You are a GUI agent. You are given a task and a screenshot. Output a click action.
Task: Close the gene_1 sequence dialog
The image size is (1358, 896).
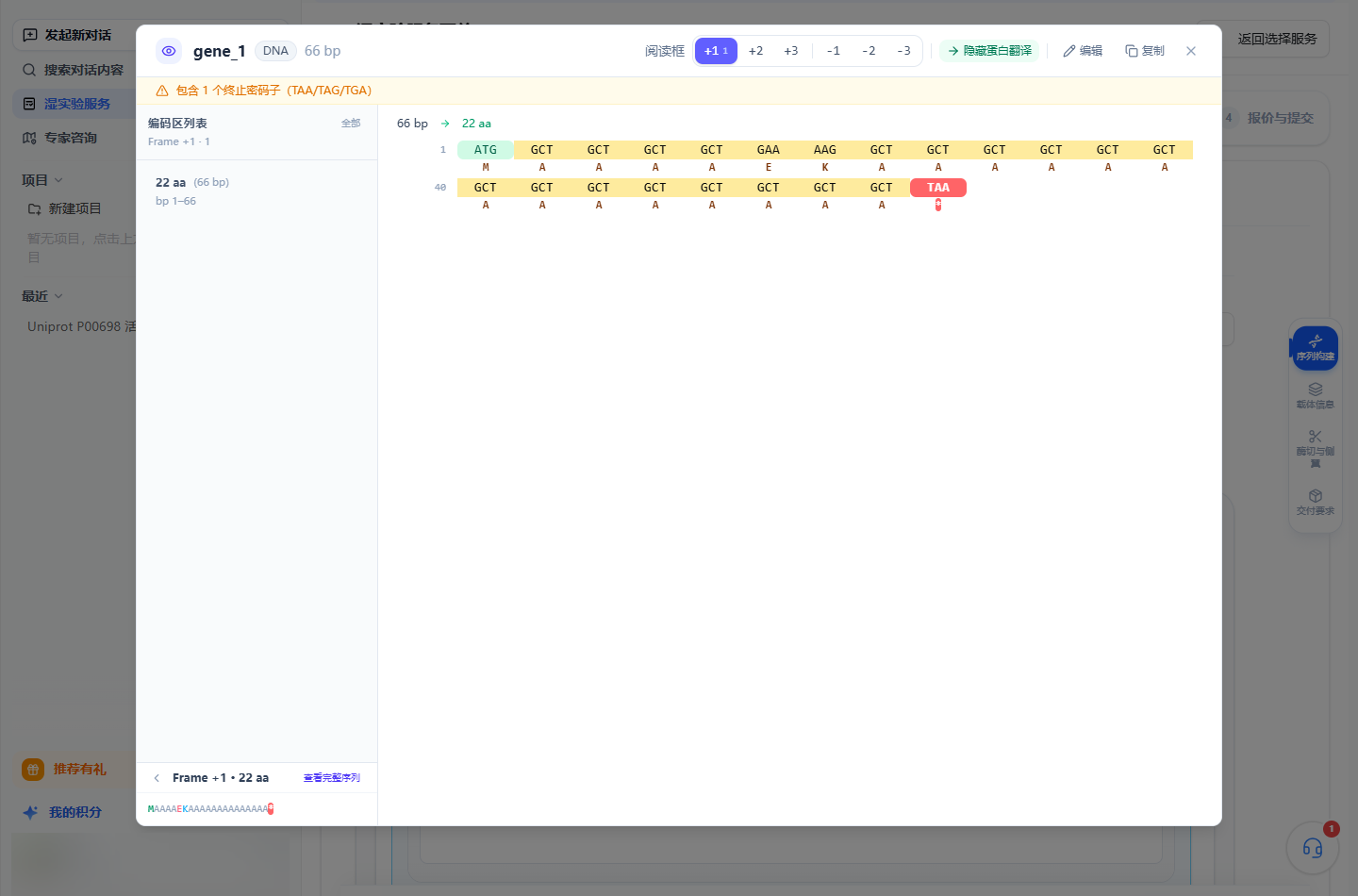[1191, 51]
